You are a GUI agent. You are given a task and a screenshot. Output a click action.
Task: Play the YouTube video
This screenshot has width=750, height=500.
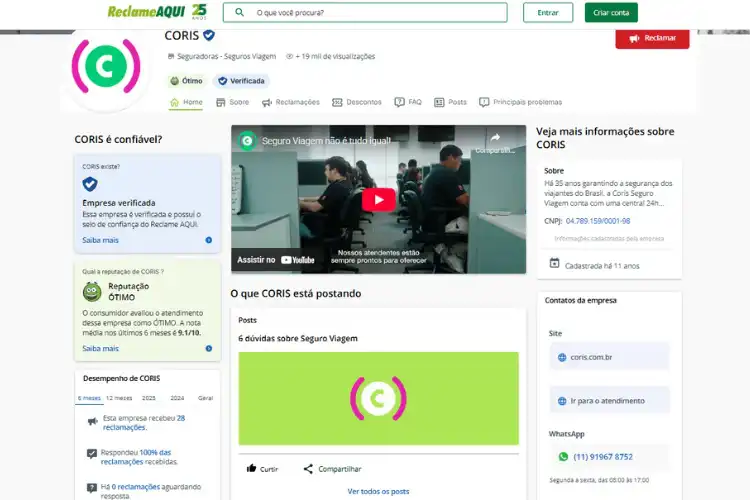[378, 200]
